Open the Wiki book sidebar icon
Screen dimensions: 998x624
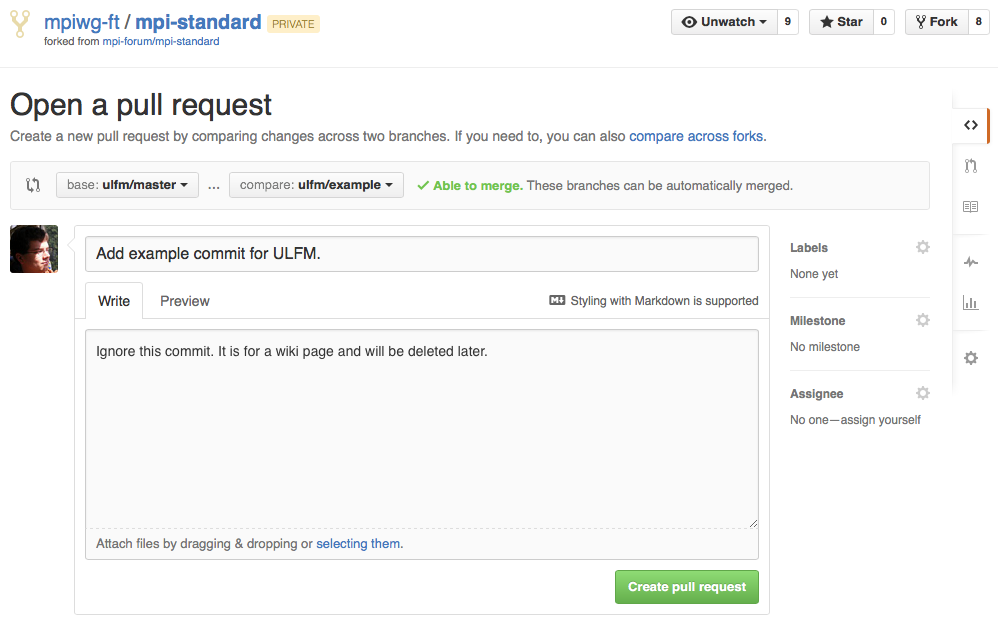970,206
